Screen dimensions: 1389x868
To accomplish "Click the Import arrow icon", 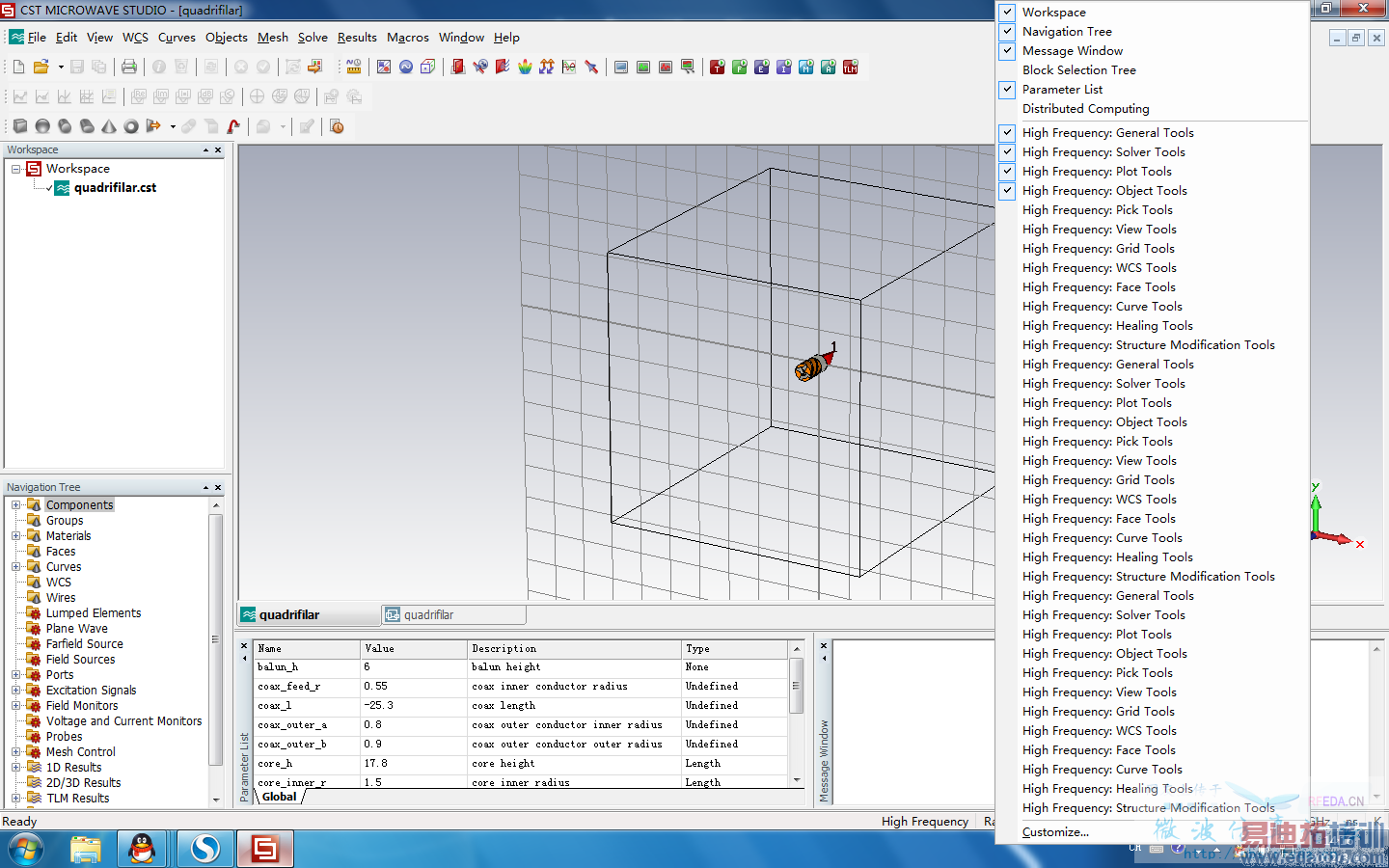I will tap(314, 67).
